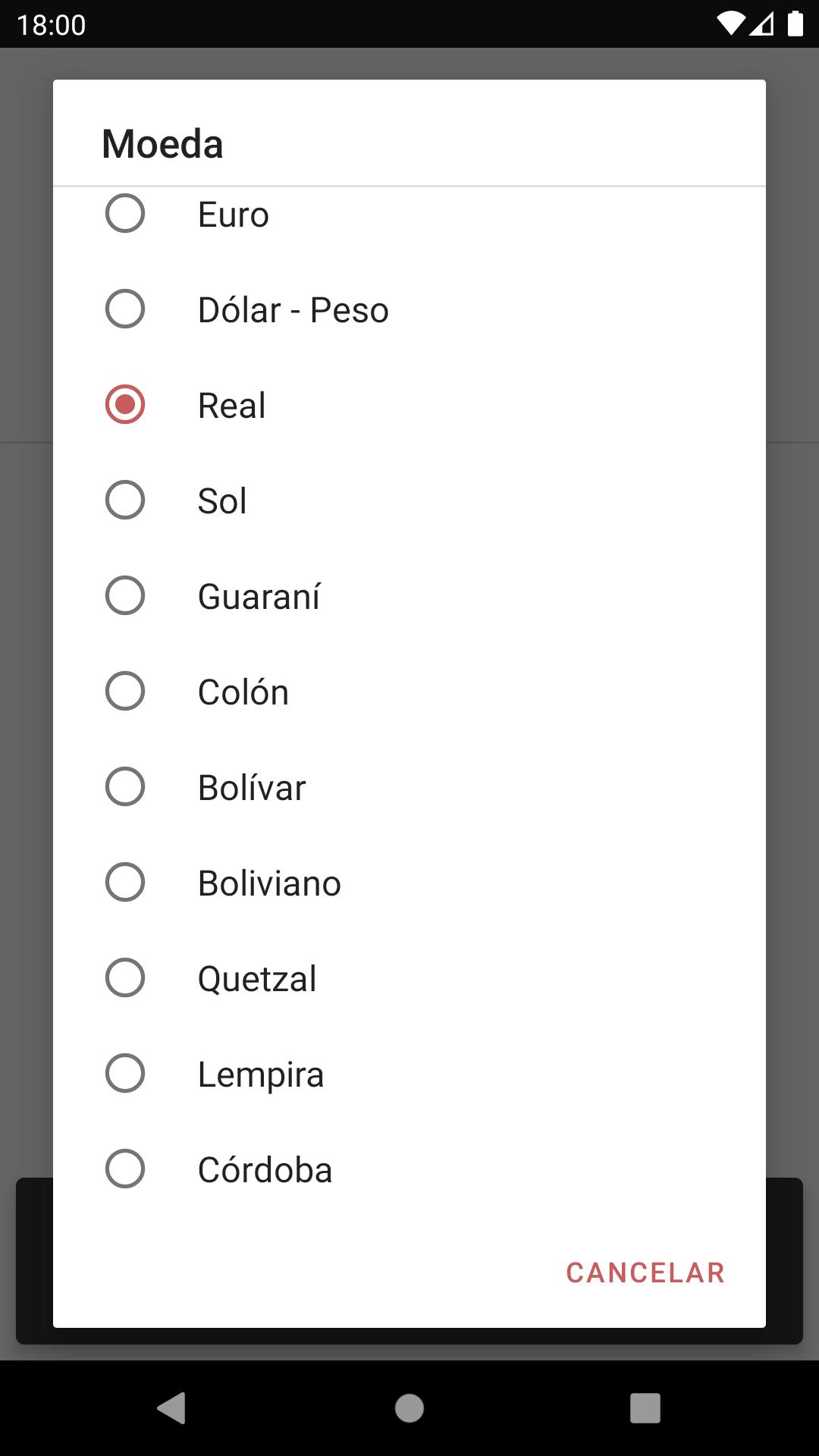Tap the battery status icon
This screenshot has height=1456, width=819.
point(795,24)
